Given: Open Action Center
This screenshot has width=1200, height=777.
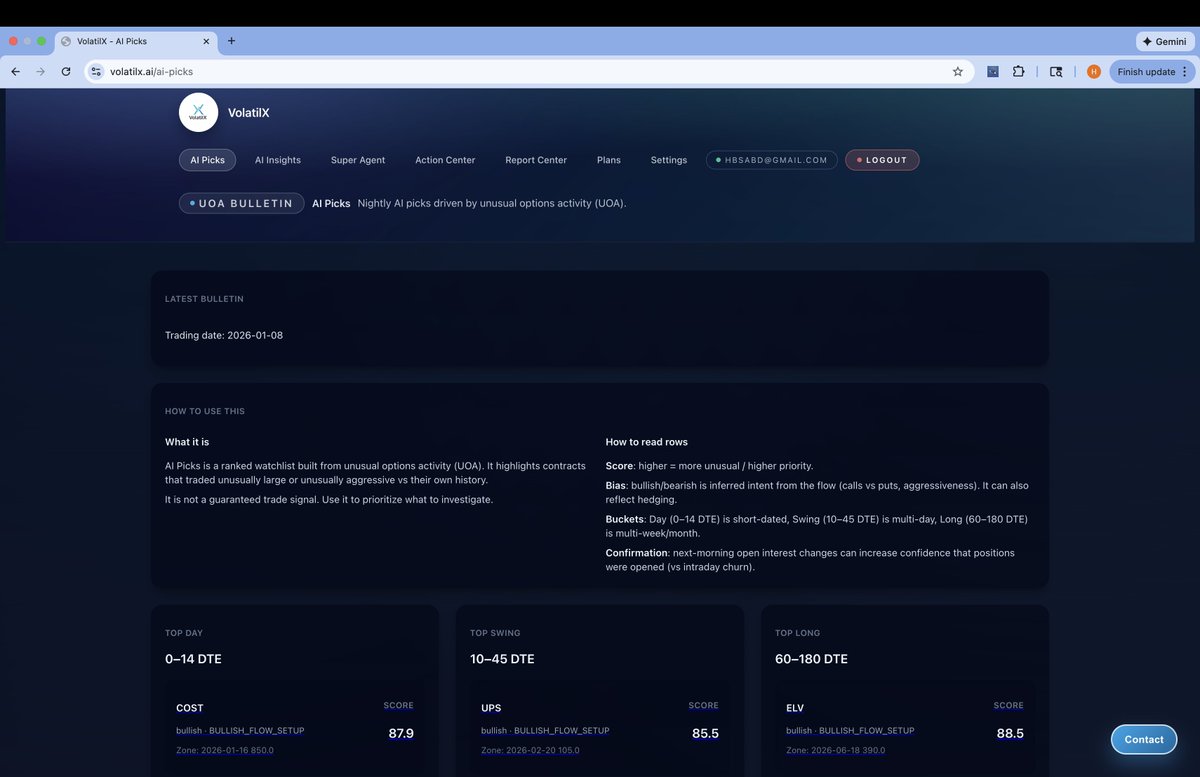Looking at the screenshot, I should (x=445, y=160).
